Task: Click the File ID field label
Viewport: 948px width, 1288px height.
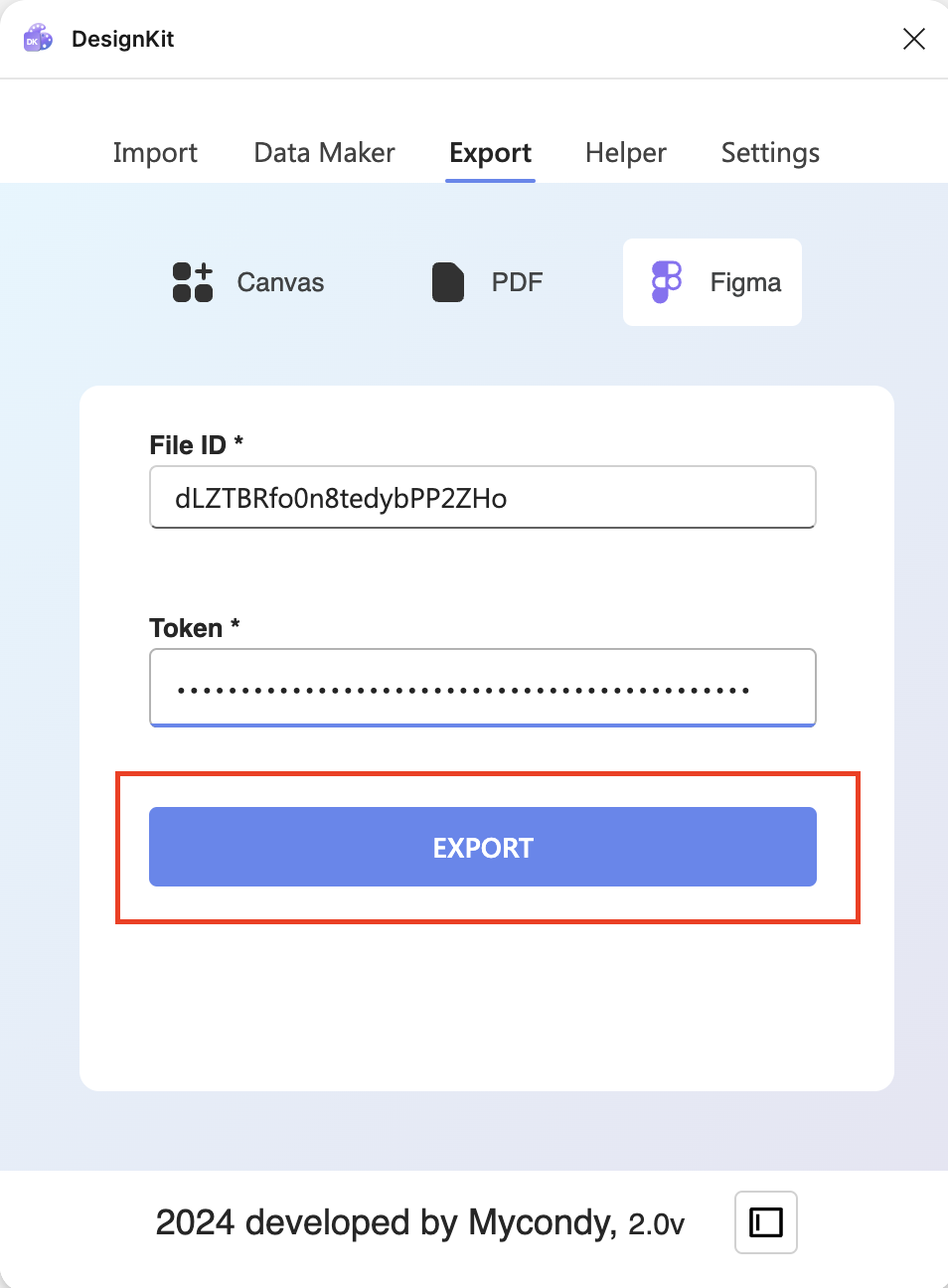Action: point(188,445)
